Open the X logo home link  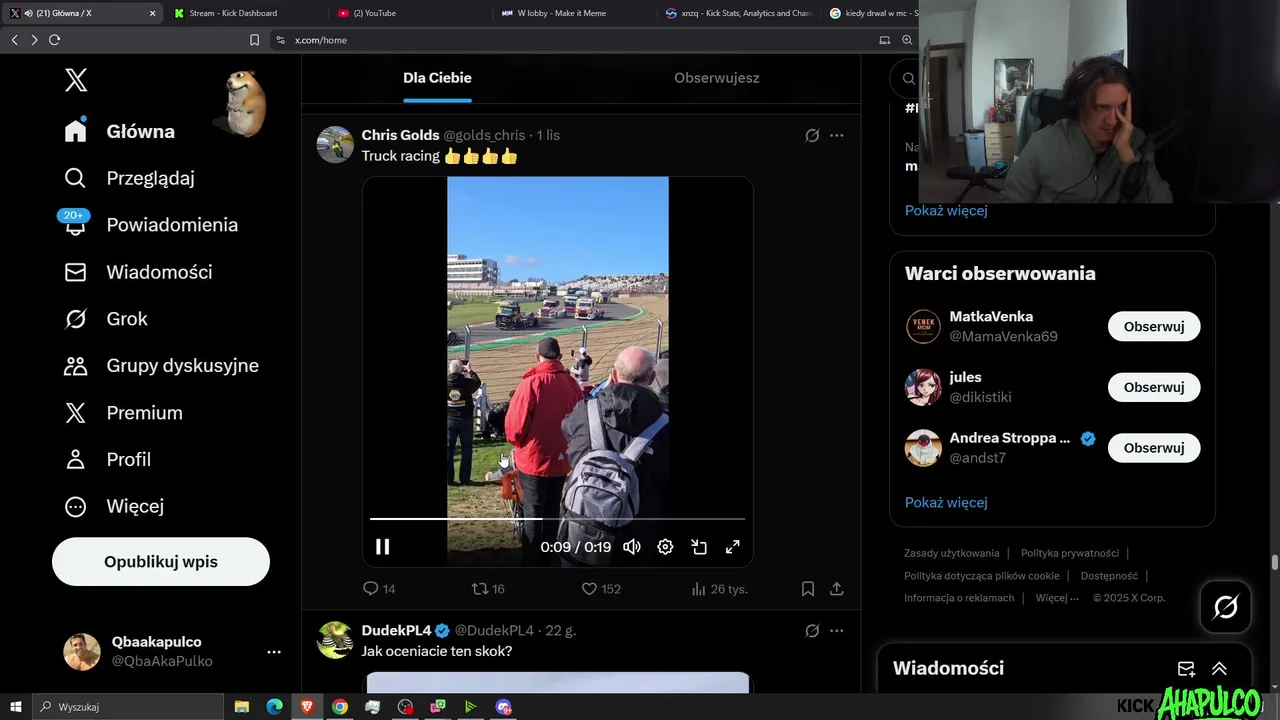76,80
